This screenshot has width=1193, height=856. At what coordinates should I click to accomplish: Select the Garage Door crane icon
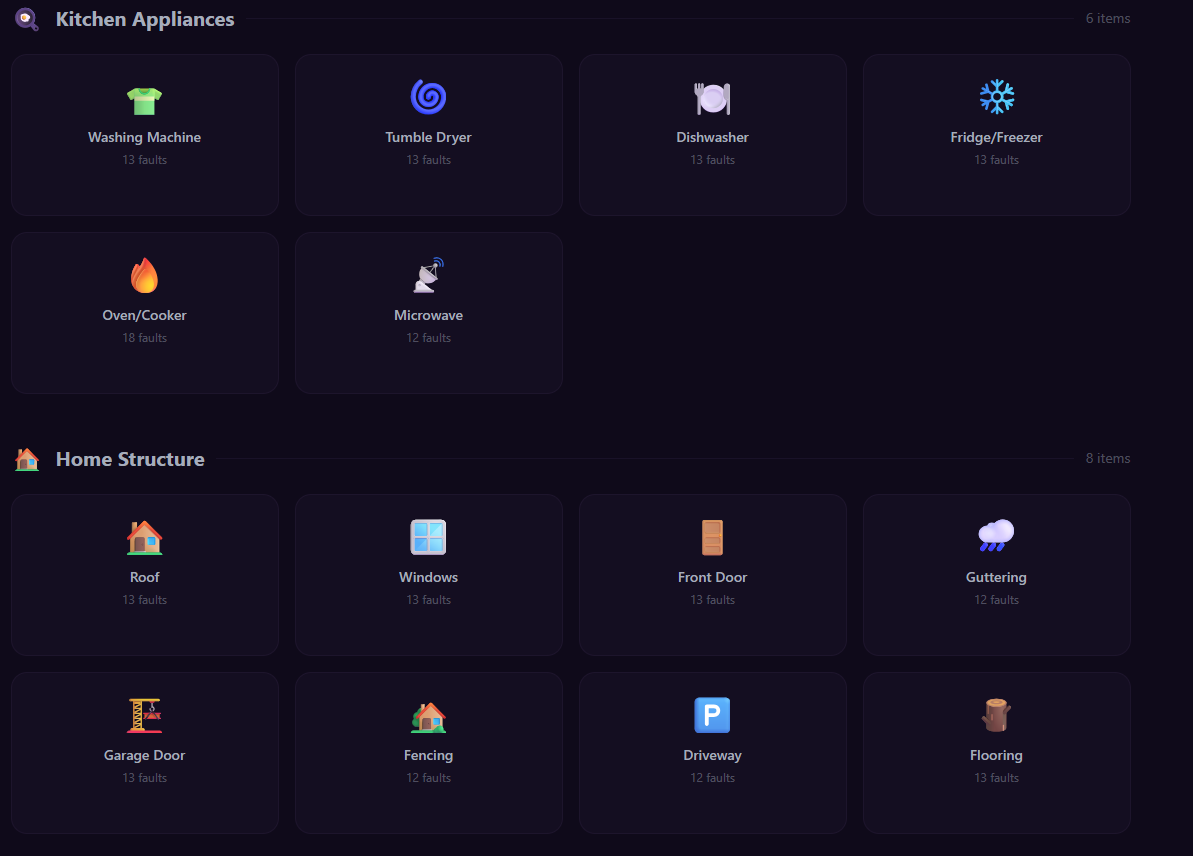(144, 715)
